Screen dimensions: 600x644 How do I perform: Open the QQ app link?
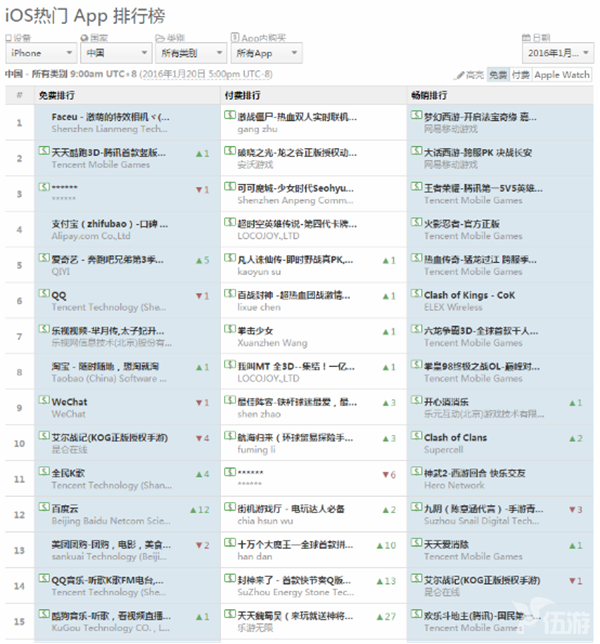pyautogui.click(x=59, y=295)
